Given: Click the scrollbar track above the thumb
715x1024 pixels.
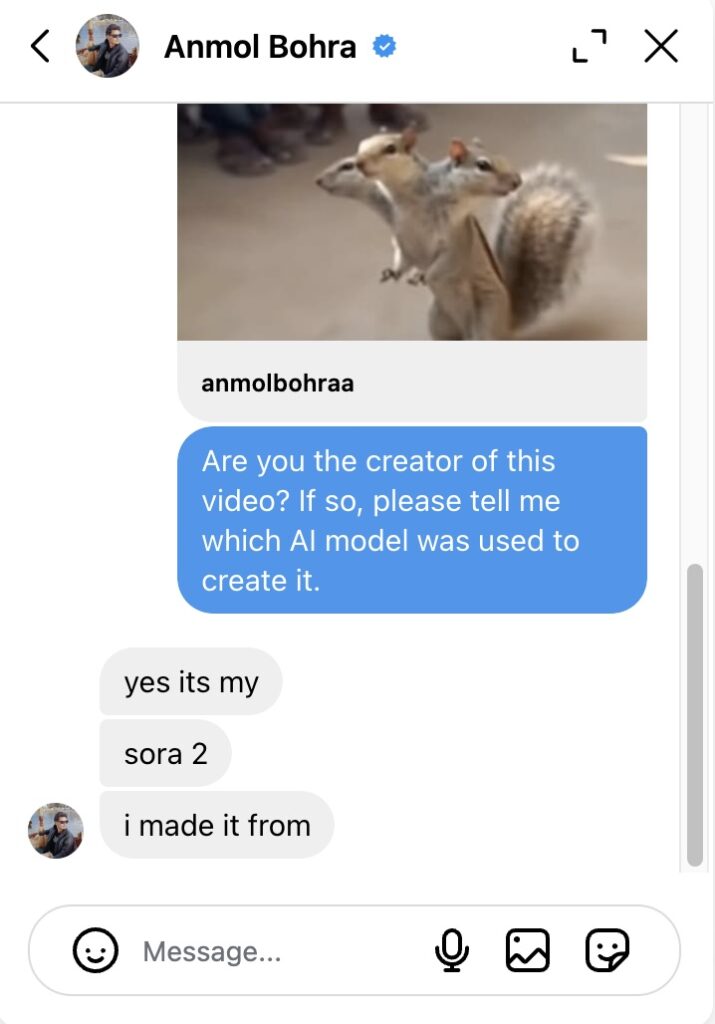Looking at the screenshot, I should point(695,330).
